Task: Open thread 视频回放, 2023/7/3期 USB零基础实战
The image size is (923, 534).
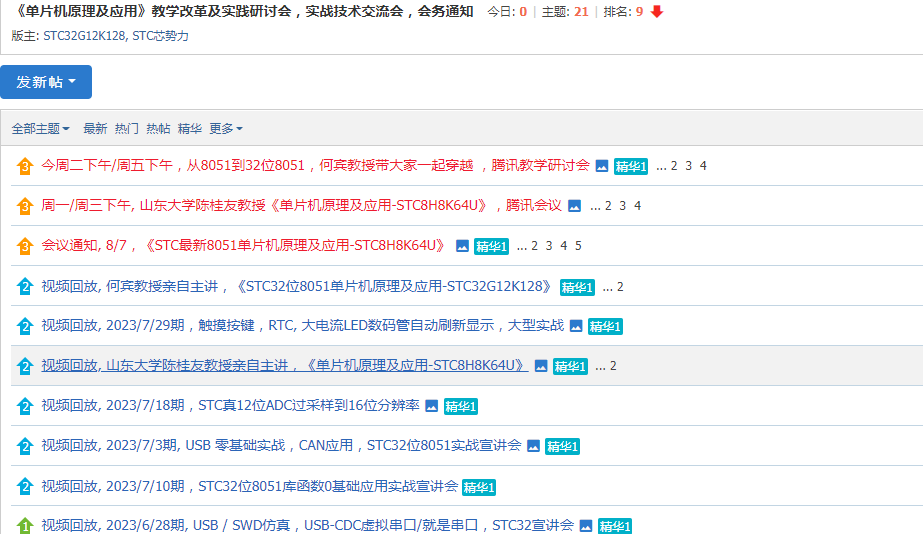Action: (x=281, y=446)
